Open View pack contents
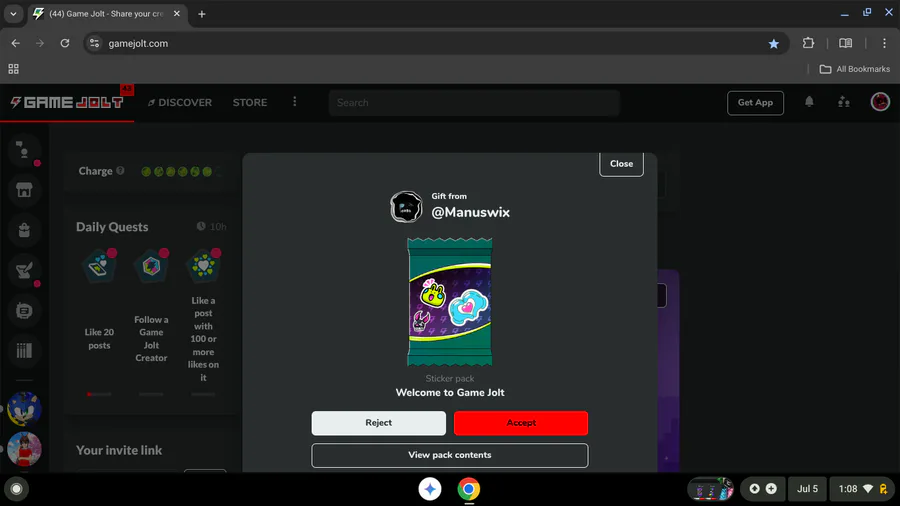Screen dimensions: 900x506 (x=449, y=455)
